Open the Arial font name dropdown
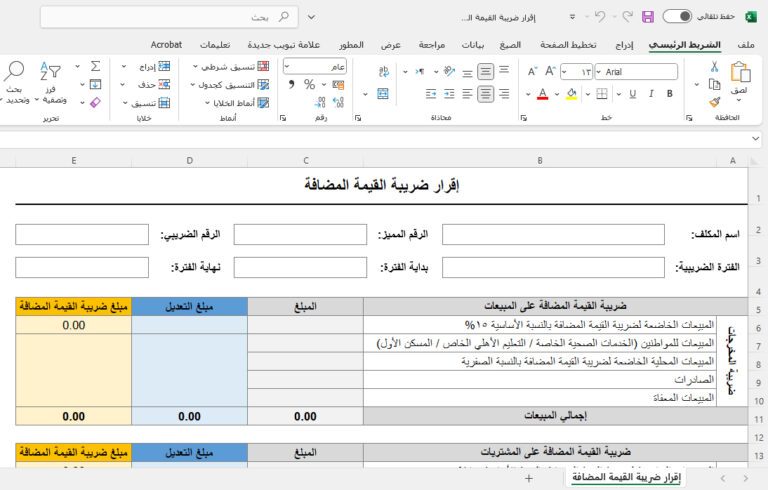This screenshot has width=768, height=490. coord(599,72)
